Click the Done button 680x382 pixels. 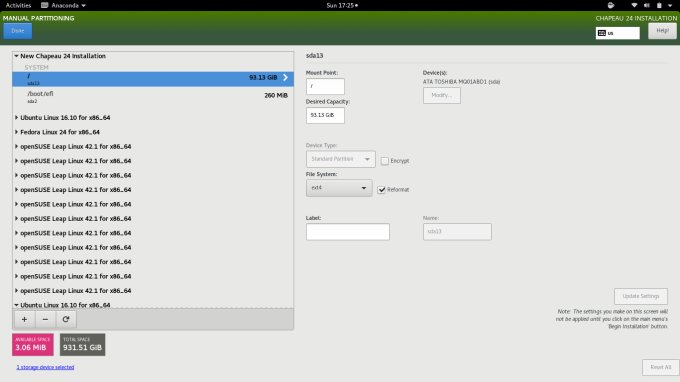pyautogui.click(x=18, y=31)
